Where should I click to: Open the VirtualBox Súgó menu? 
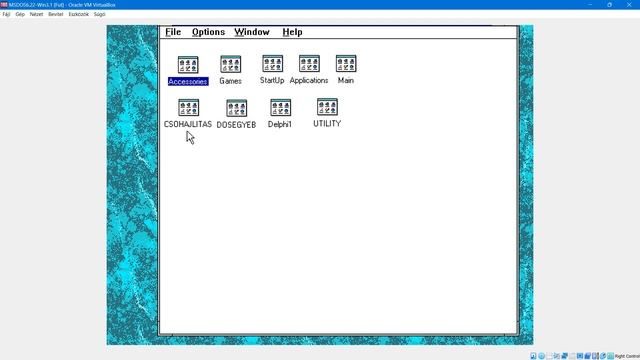click(x=100, y=14)
